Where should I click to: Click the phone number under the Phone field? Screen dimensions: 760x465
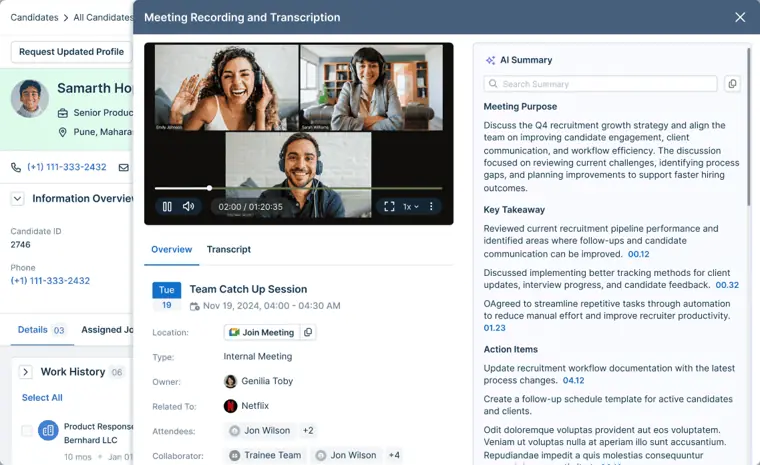point(50,281)
